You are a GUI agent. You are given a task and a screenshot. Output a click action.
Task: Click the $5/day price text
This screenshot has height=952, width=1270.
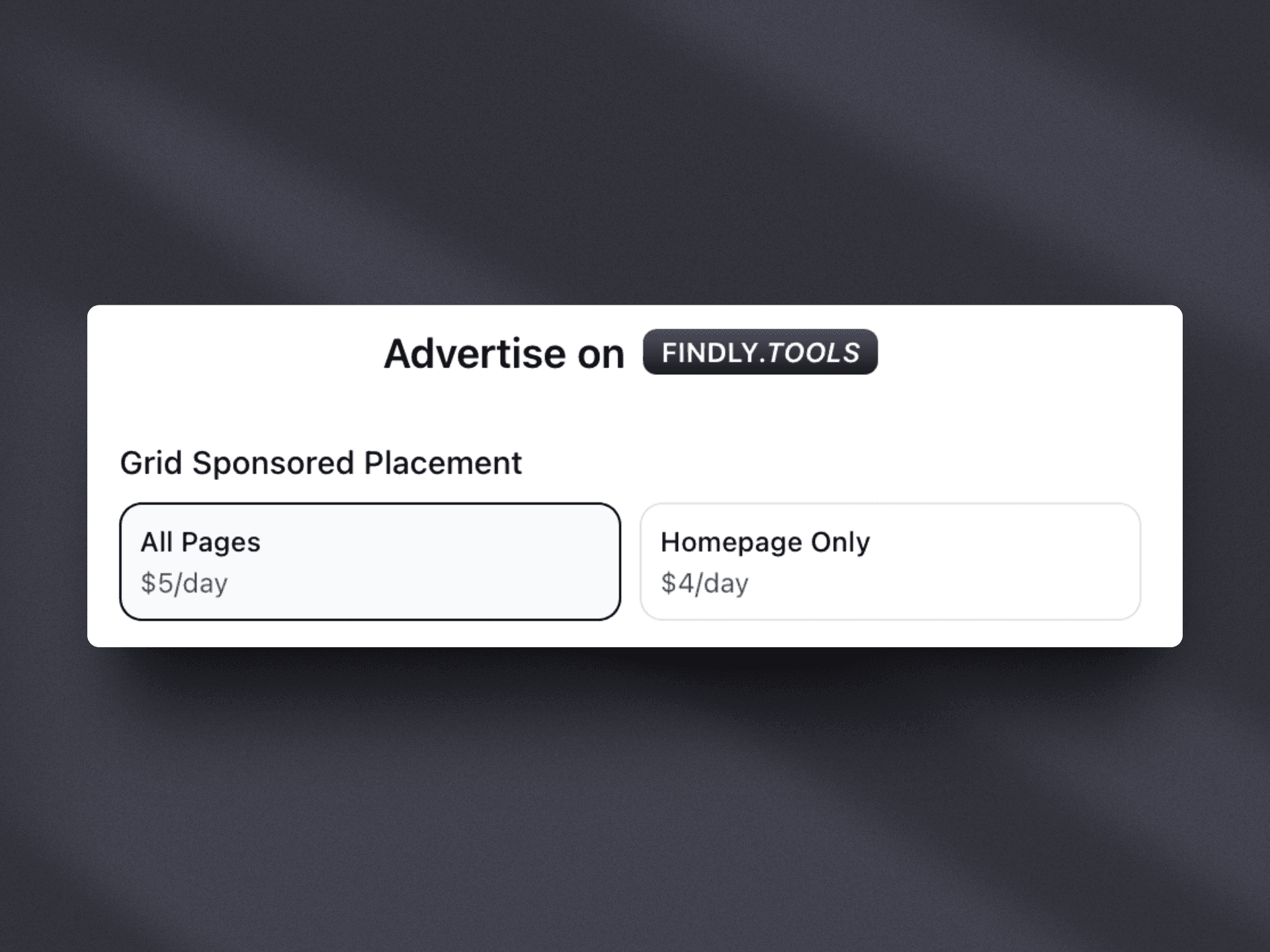click(184, 583)
